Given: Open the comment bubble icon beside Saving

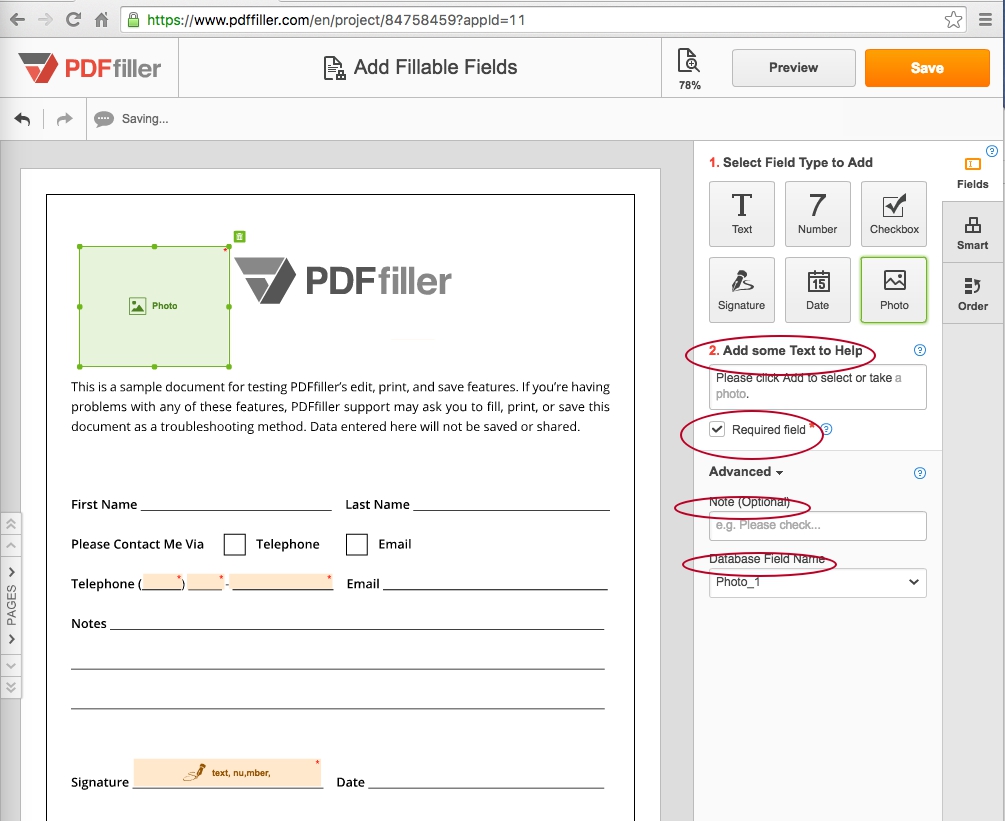Looking at the screenshot, I should coord(103,119).
